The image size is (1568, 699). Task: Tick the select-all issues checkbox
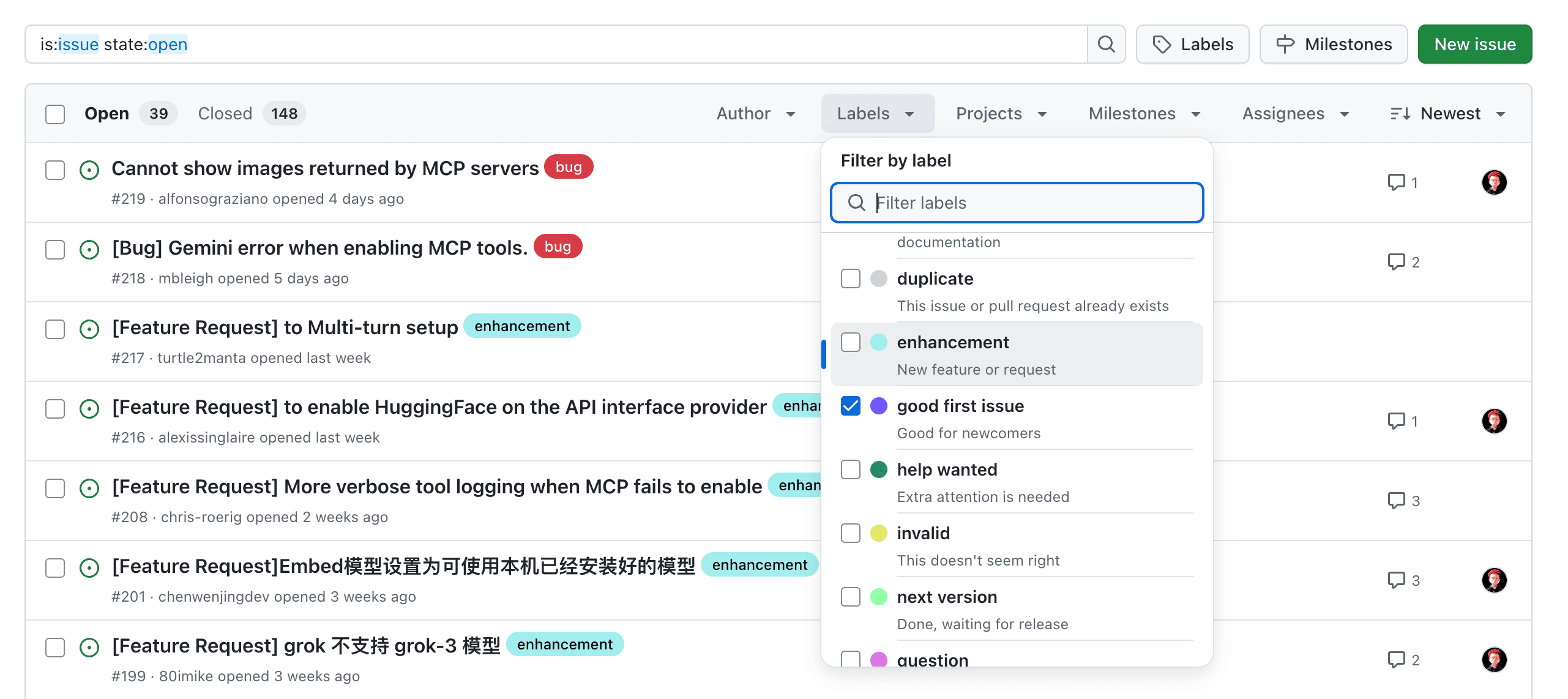(55, 114)
